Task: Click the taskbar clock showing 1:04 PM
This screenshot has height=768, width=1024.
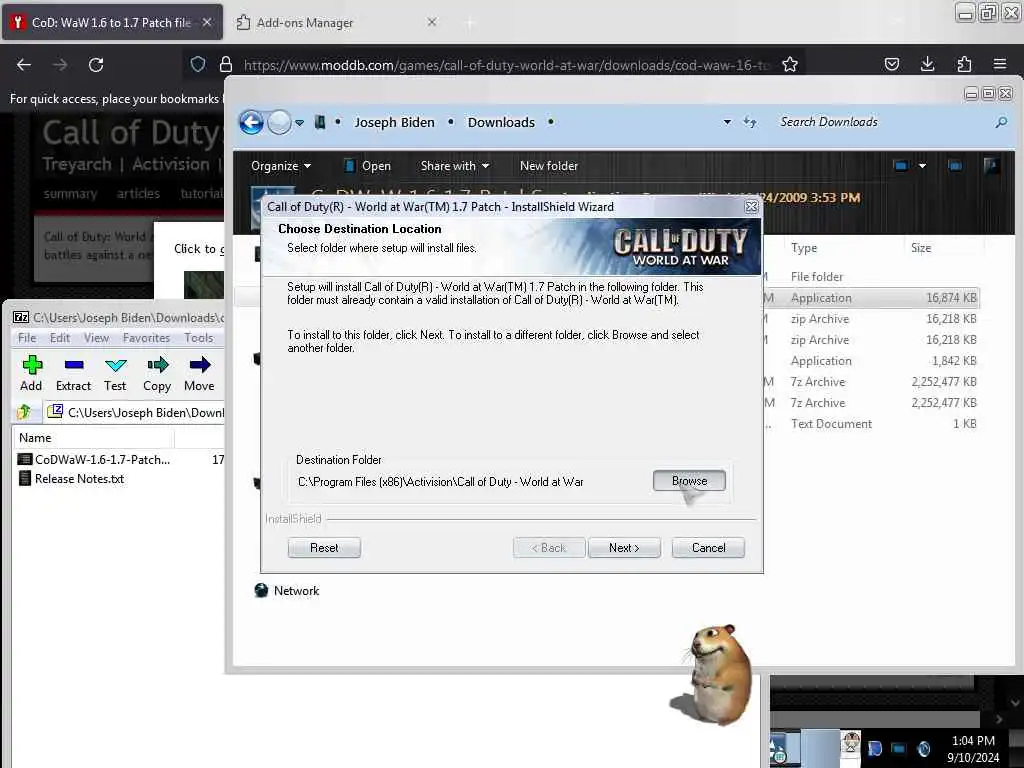Action: [x=973, y=748]
